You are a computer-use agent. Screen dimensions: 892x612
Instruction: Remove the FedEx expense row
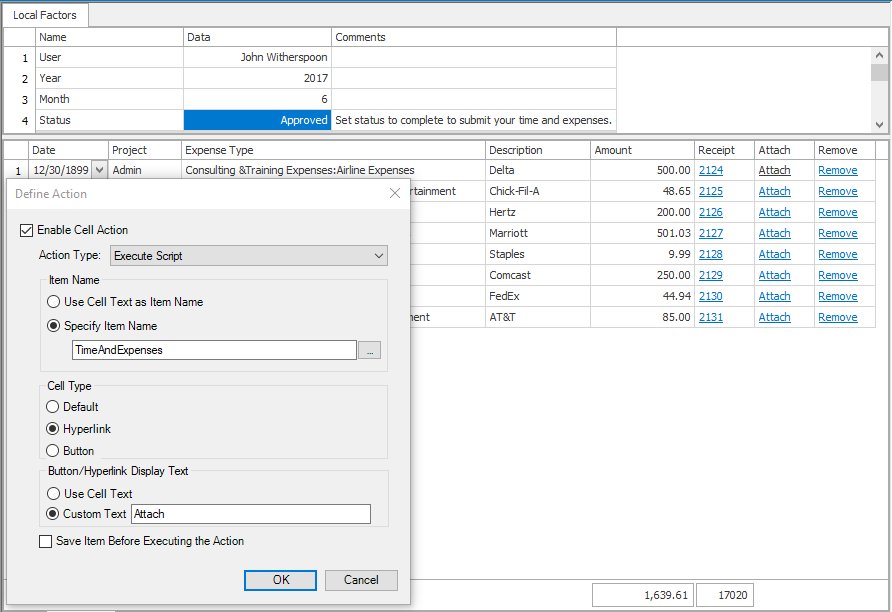click(x=837, y=296)
